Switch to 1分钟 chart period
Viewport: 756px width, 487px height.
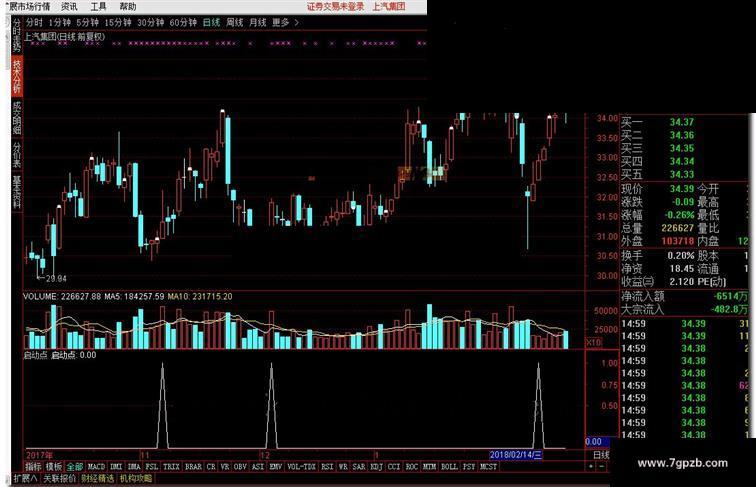[x=59, y=22]
